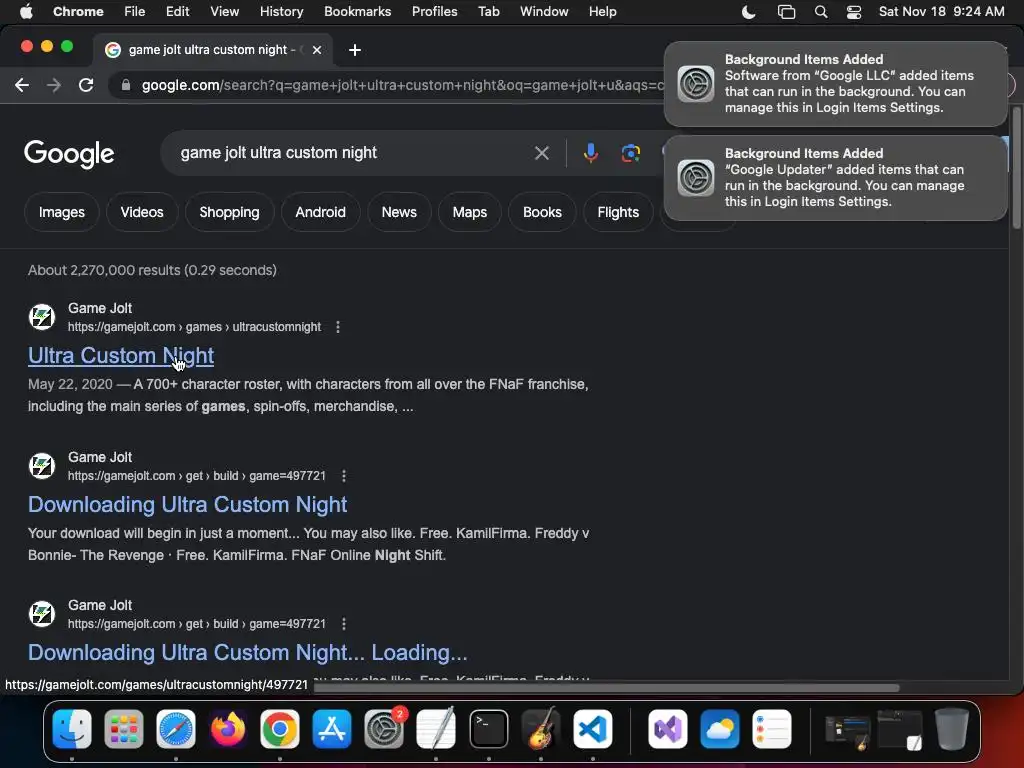The image size is (1024, 768).
Task: Close the 'game jolt ultra custom night' tab
Action: point(317,50)
